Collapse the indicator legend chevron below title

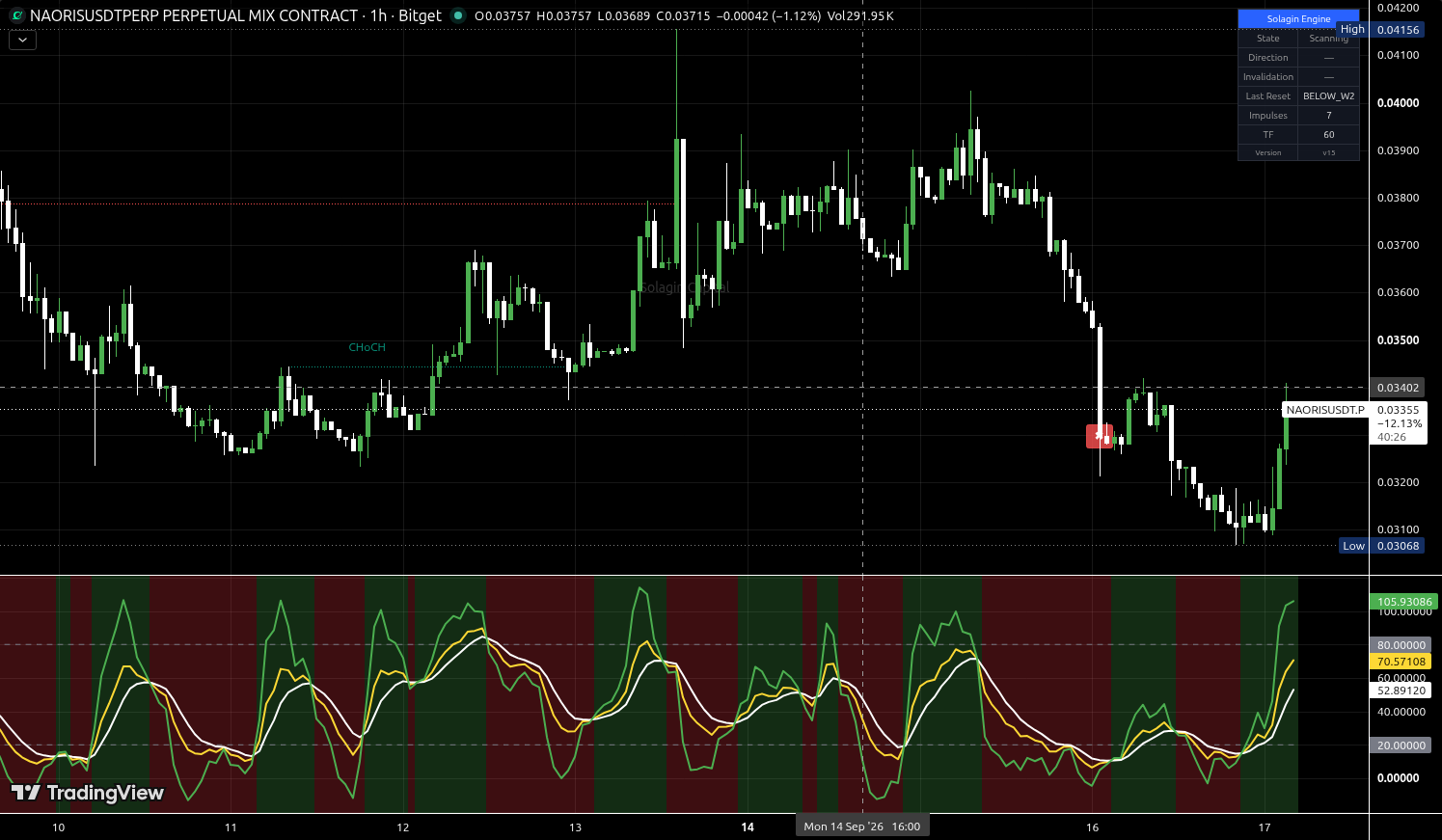22,41
